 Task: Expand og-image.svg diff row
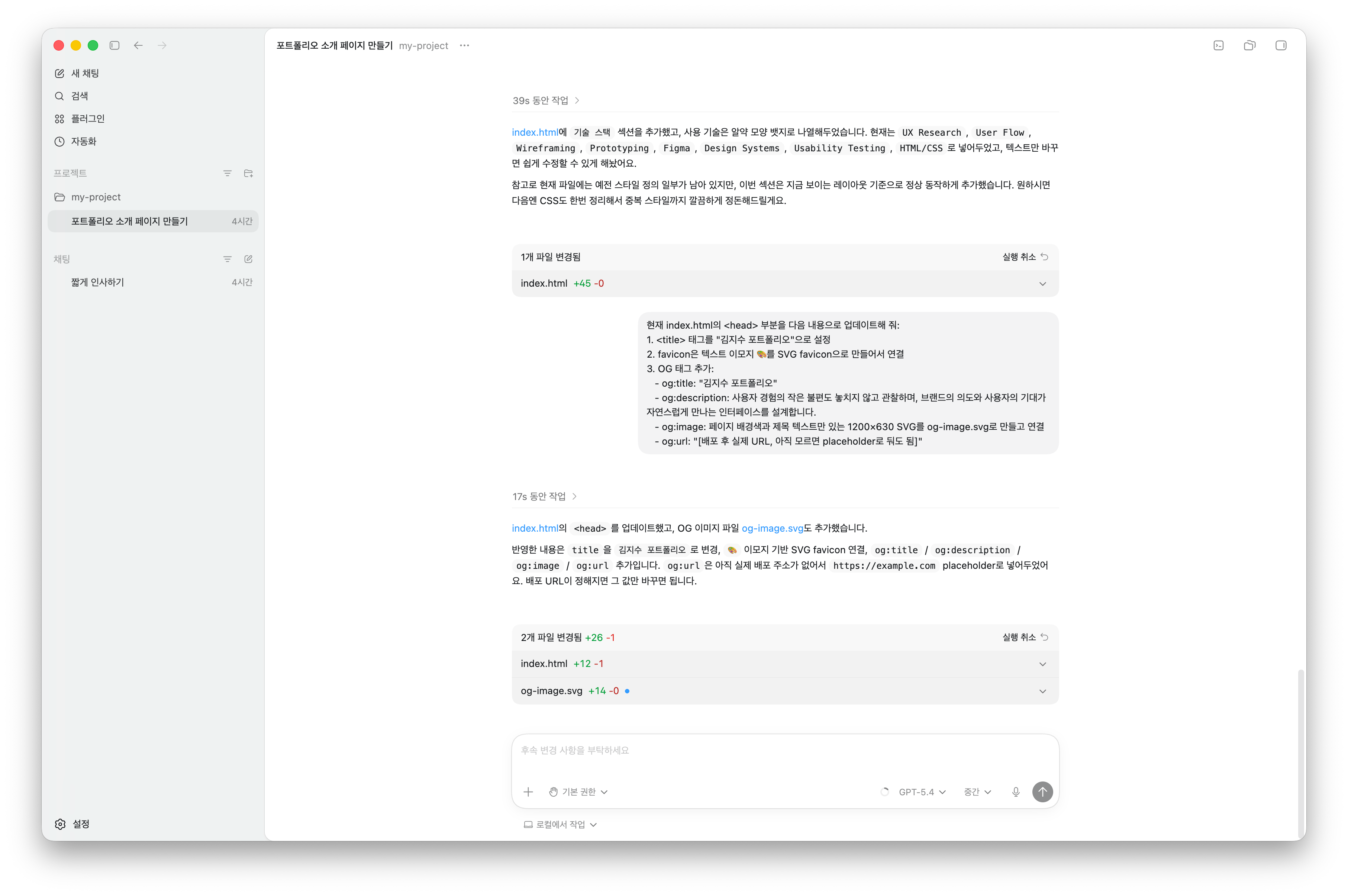tap(1042, 691)
